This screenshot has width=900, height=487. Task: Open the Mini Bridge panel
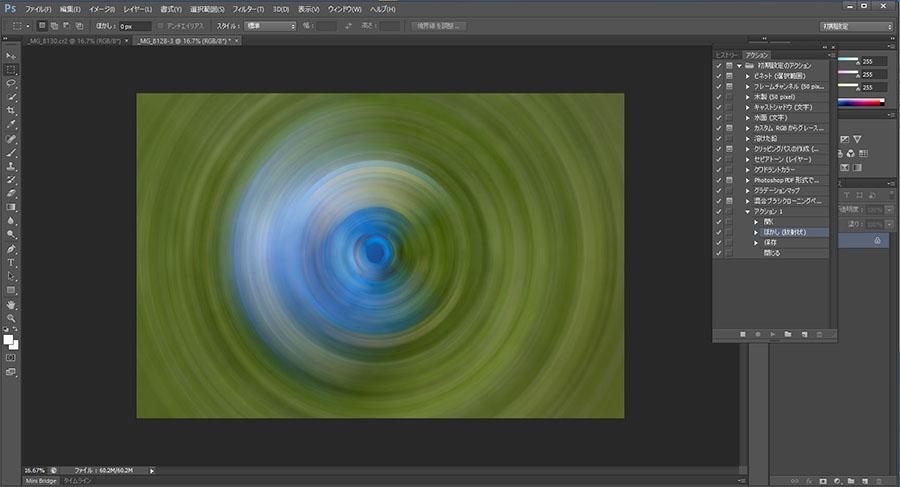(40, 481)
